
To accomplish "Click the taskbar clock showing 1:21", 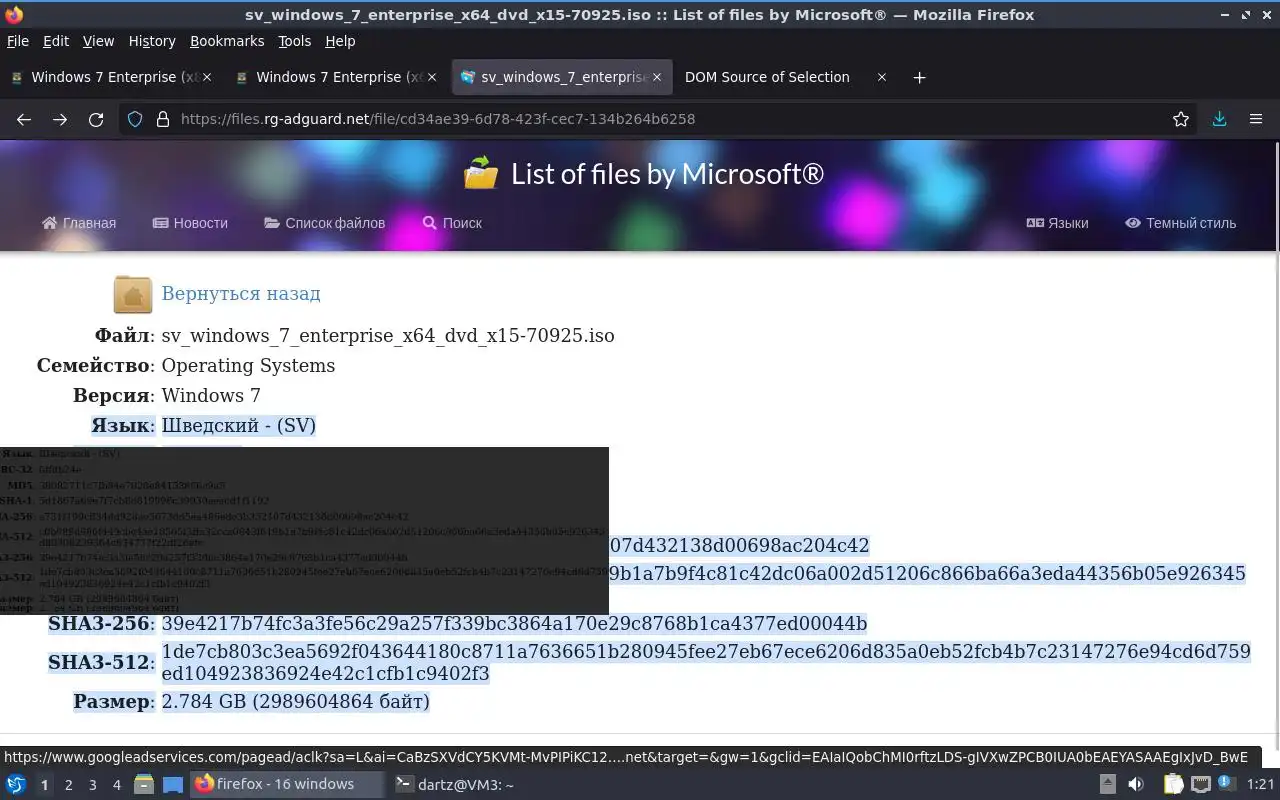I will coord(1260,785).
